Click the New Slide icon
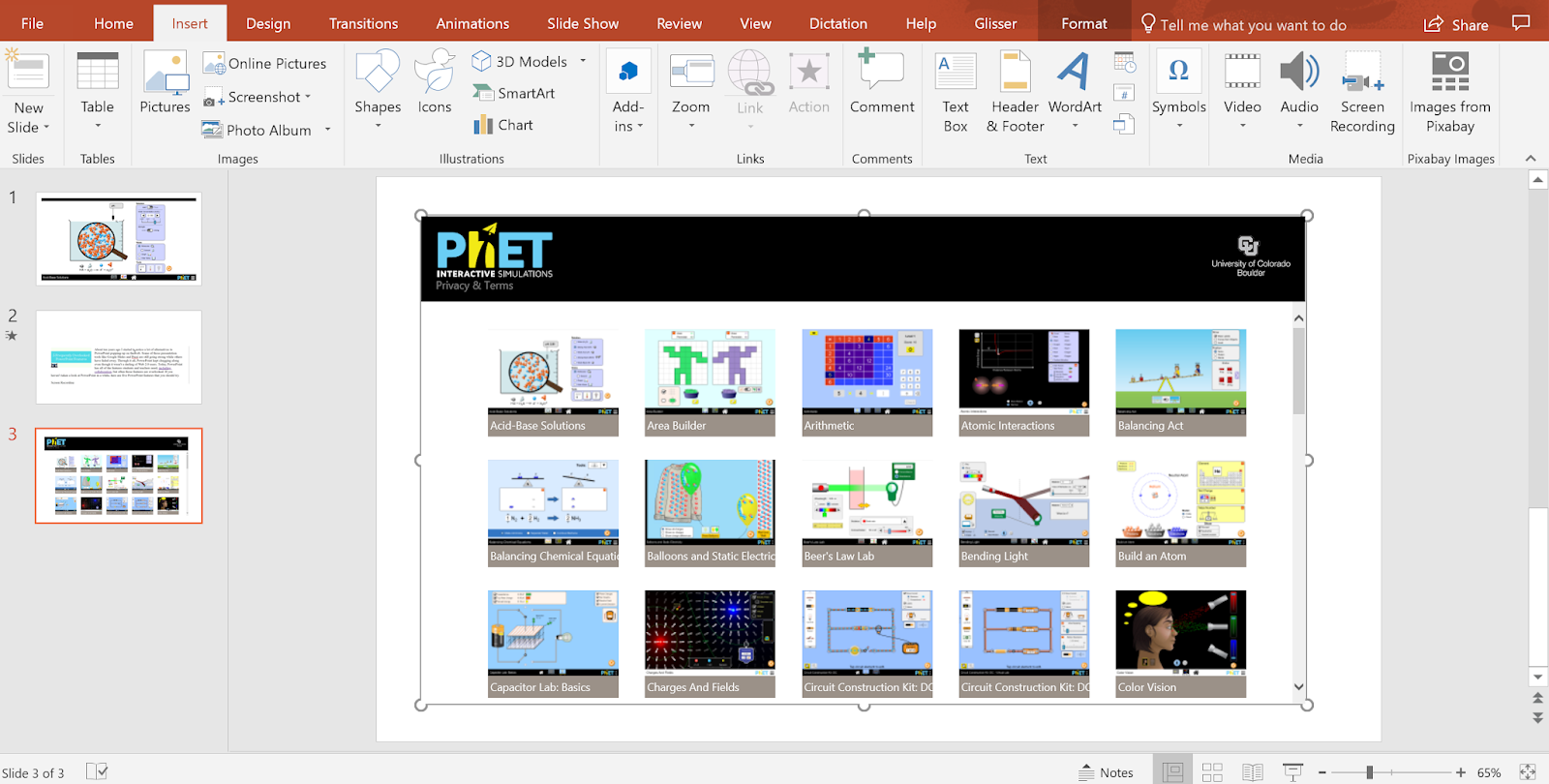Image resolution: width=1549 pixels, height=784 pixels. [x=27, y=71]
